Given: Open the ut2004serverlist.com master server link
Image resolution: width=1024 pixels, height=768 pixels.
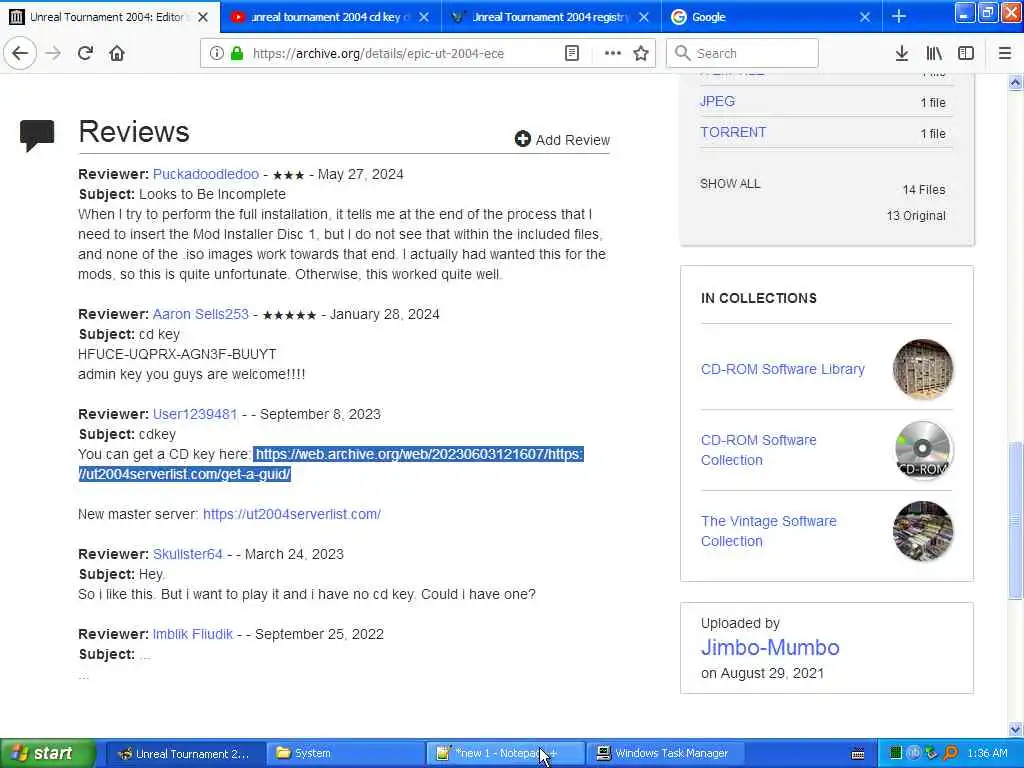Looking at the screenshot, I should point(292,514).
